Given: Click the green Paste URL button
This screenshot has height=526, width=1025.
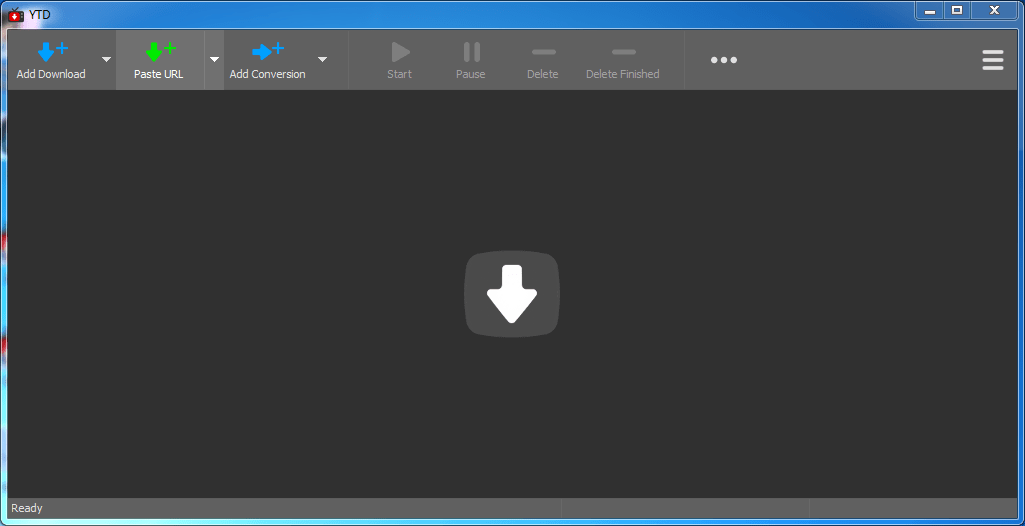Looking at the screenshot, I should pos(160,60).
